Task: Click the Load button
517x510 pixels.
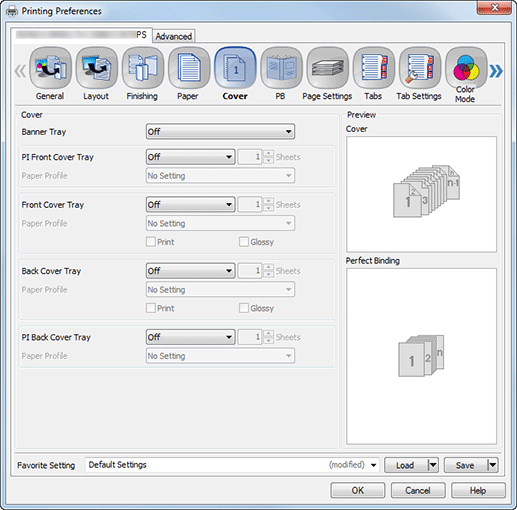Action: (x=405, y=465)
